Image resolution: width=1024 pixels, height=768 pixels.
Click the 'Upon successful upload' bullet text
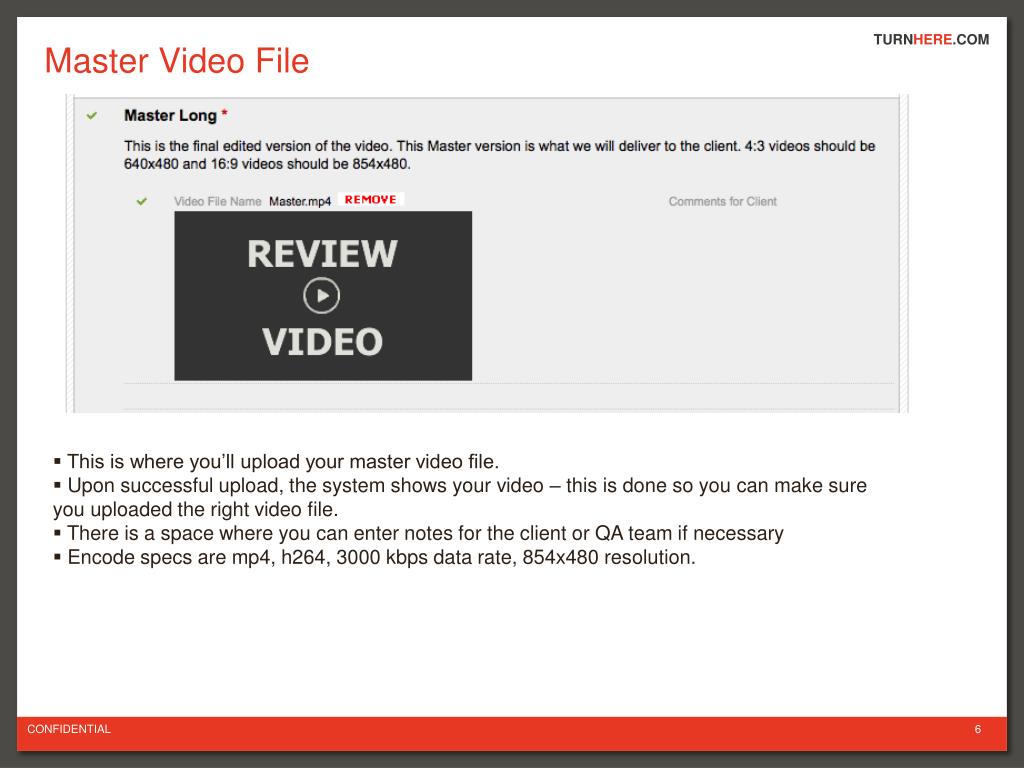(460, 497)
